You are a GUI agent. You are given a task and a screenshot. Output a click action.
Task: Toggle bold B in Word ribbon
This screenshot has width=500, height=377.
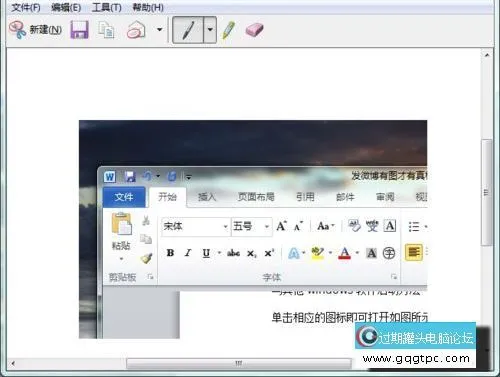click(170, 253)
